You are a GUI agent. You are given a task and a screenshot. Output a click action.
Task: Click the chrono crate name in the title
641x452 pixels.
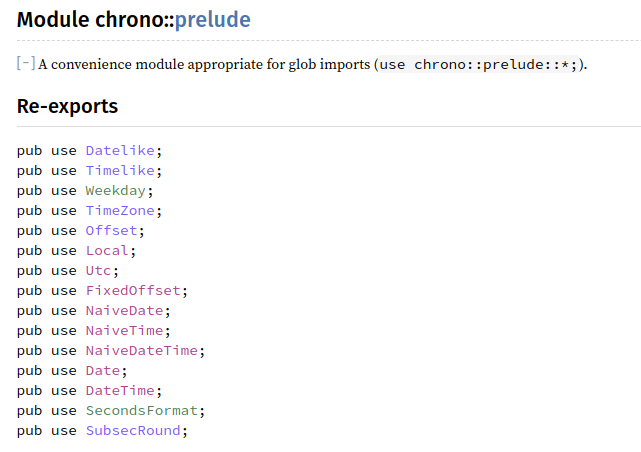click(x=130, y=20)
